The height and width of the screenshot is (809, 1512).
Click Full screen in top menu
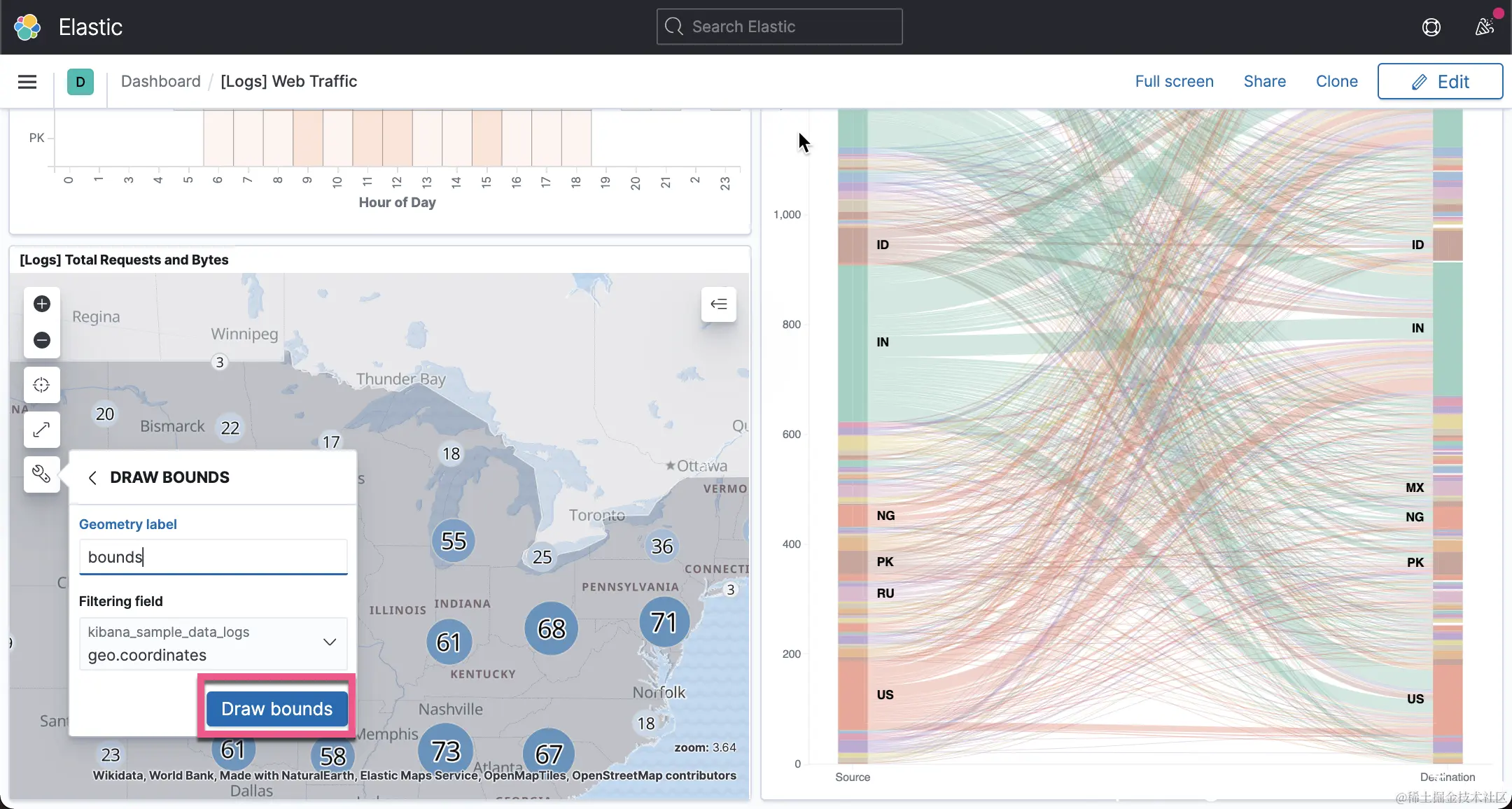pyautogui.click(x=1174, y=81)
